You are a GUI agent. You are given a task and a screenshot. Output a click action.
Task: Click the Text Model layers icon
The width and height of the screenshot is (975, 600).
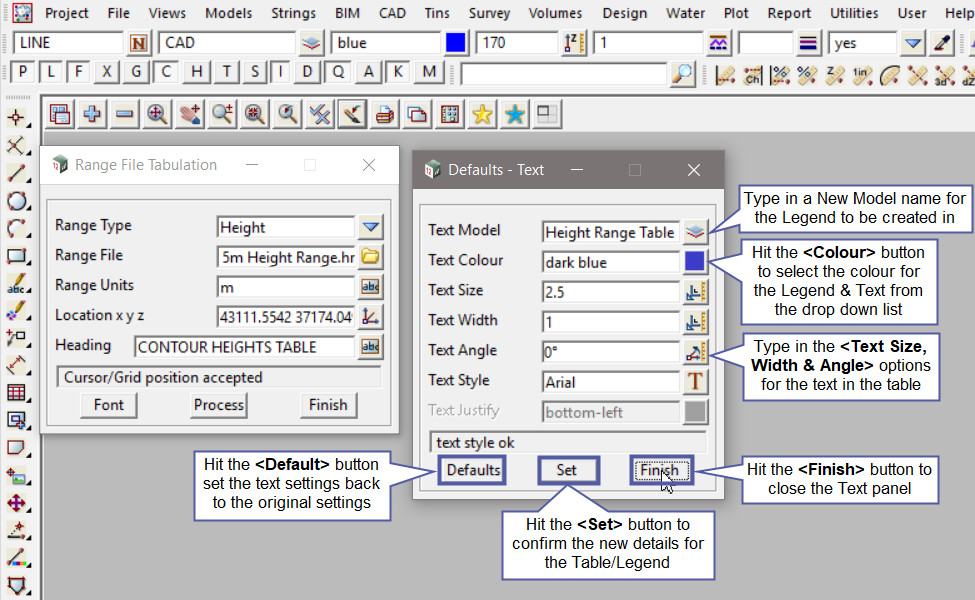click(695, 232)
